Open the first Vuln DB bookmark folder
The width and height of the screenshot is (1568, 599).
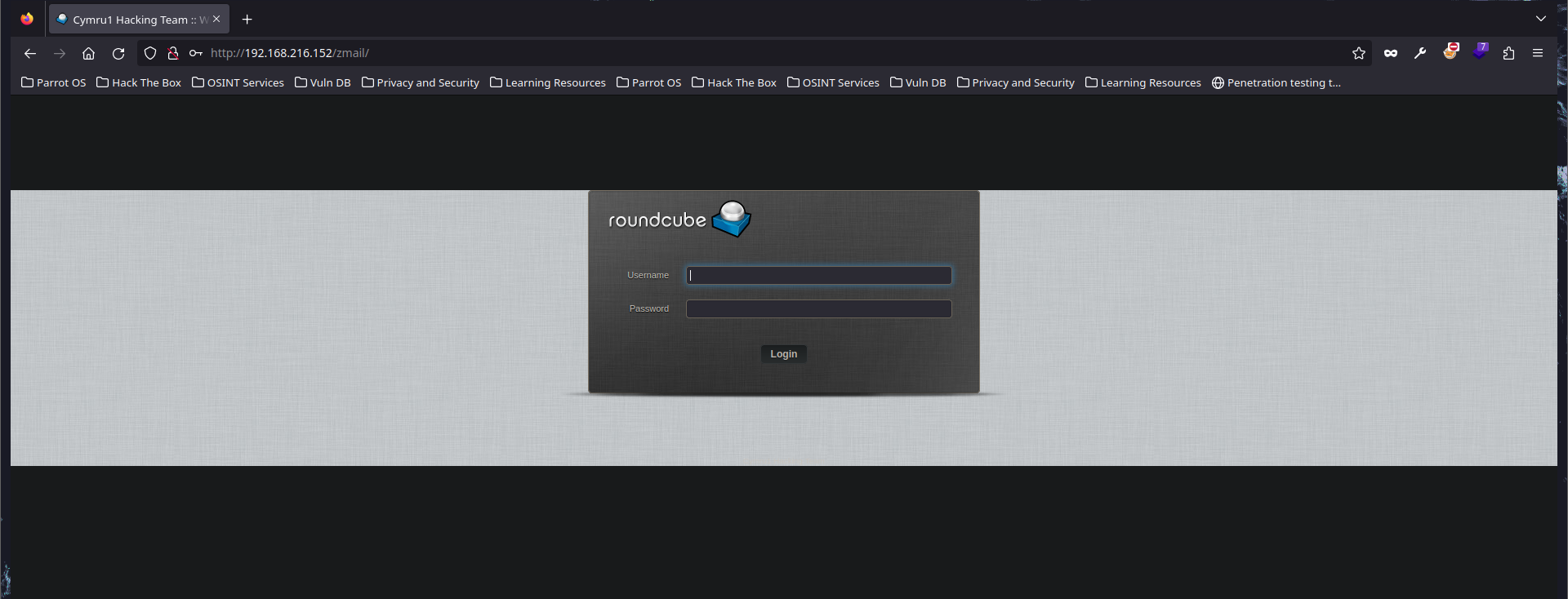click(x=323, y=82)
